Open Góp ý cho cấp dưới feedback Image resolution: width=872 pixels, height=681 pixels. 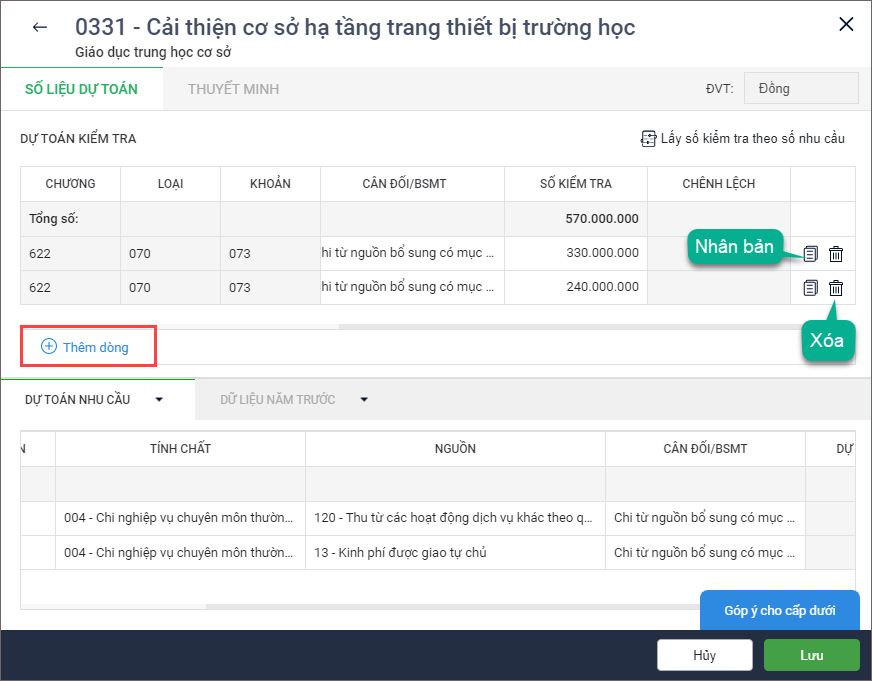[780, 610]
